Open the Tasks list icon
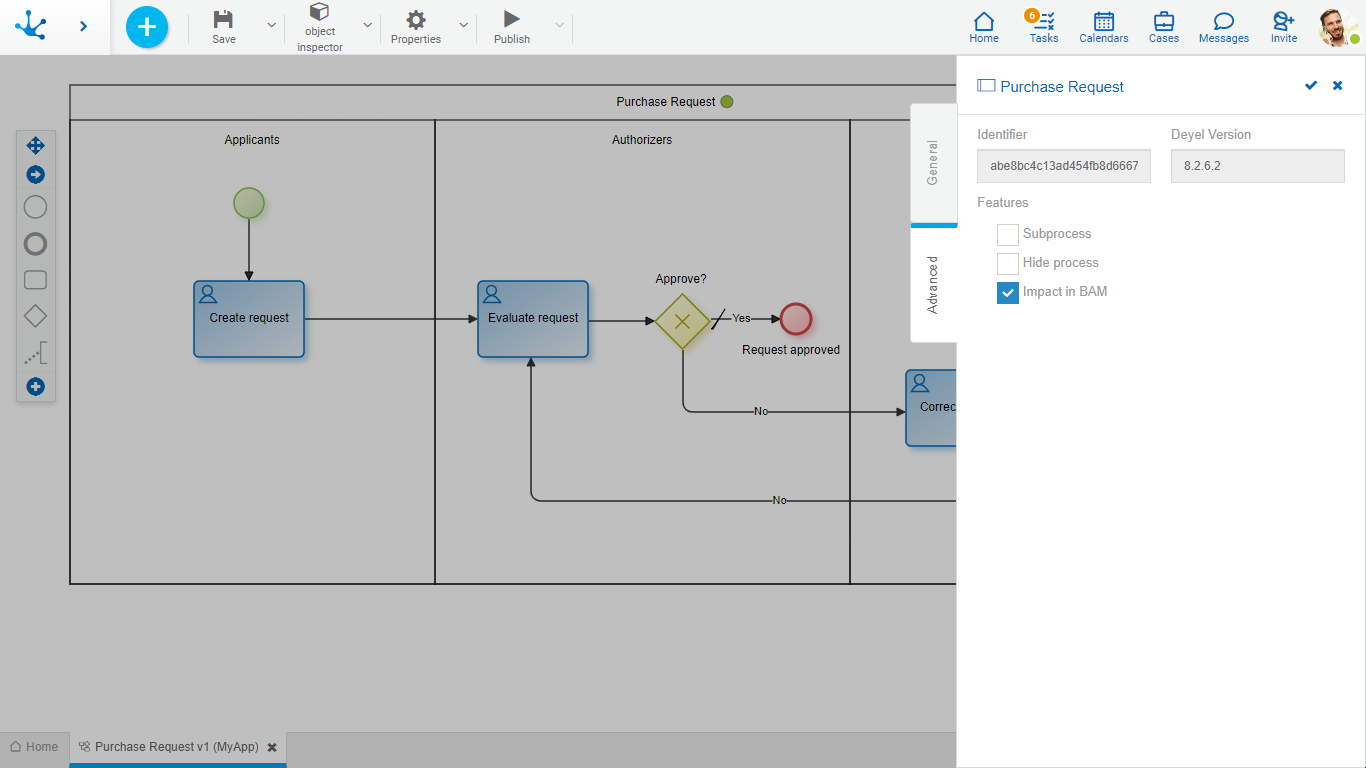The width and height of the screenshot is (1366, 768). [1044, 27]
